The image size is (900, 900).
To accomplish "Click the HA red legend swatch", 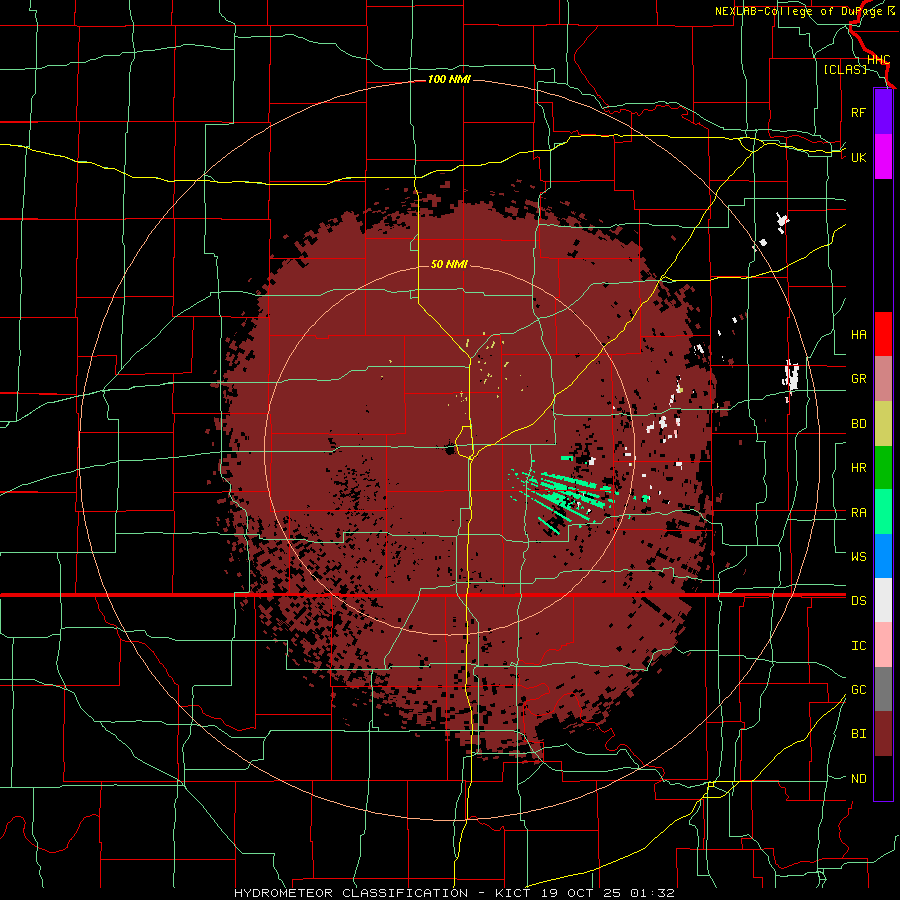I will (883, 334).
